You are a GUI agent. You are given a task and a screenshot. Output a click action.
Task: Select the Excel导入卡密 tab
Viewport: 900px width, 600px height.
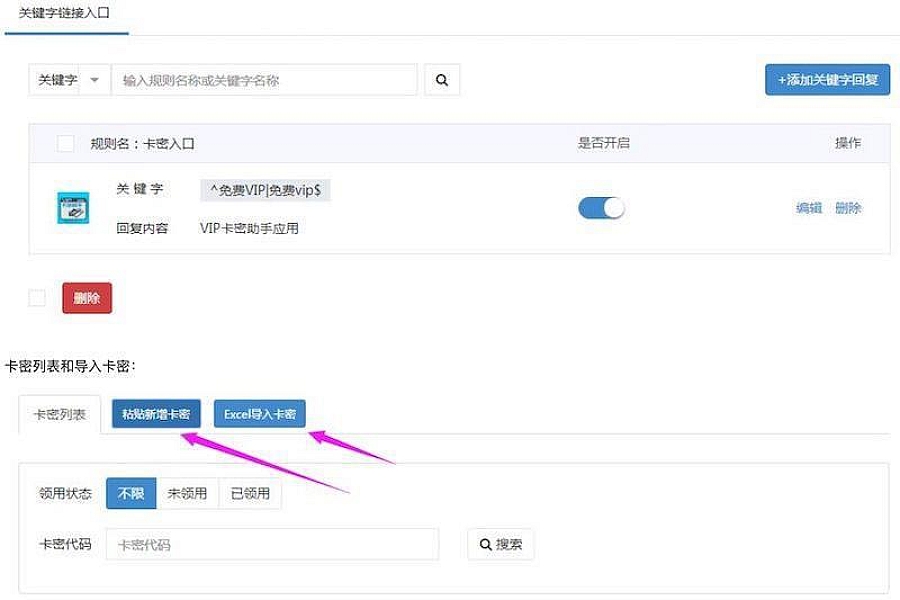click(x=259, y=414)
